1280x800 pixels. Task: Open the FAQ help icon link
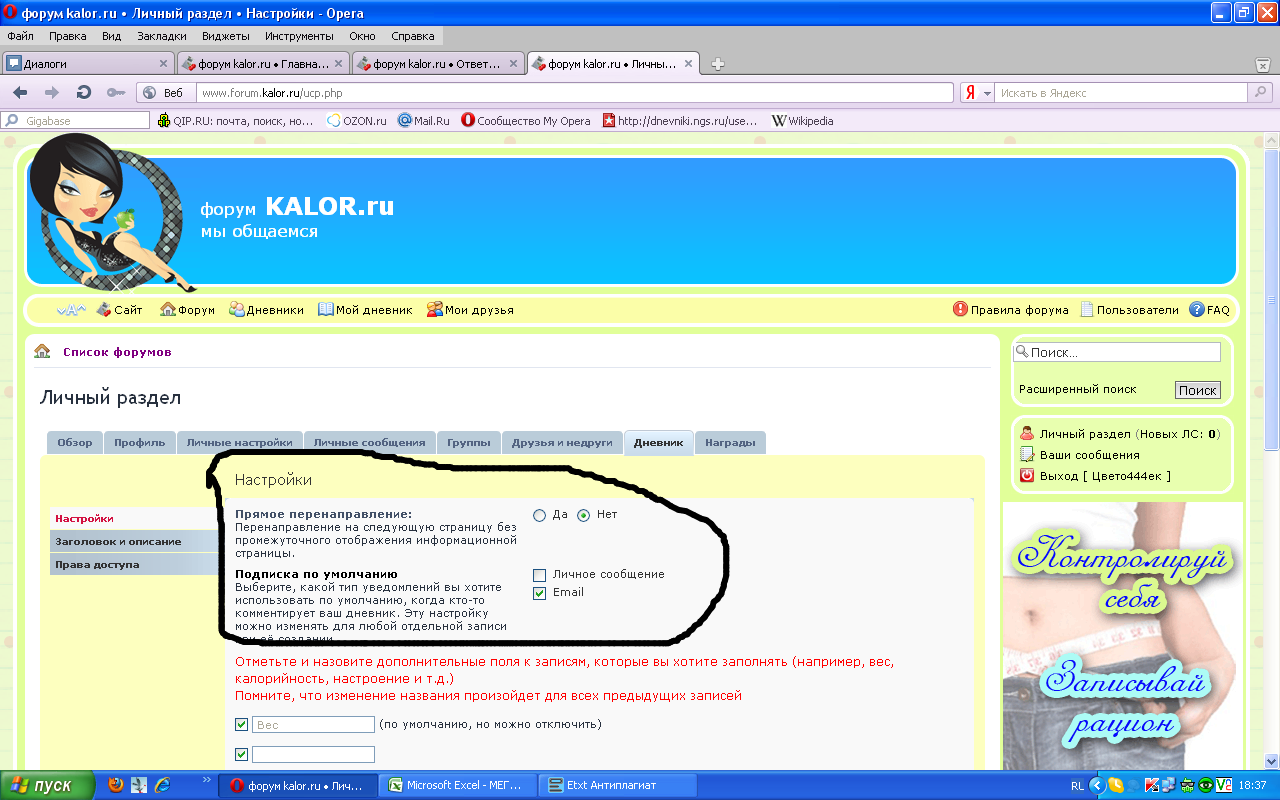(1196, 310)
